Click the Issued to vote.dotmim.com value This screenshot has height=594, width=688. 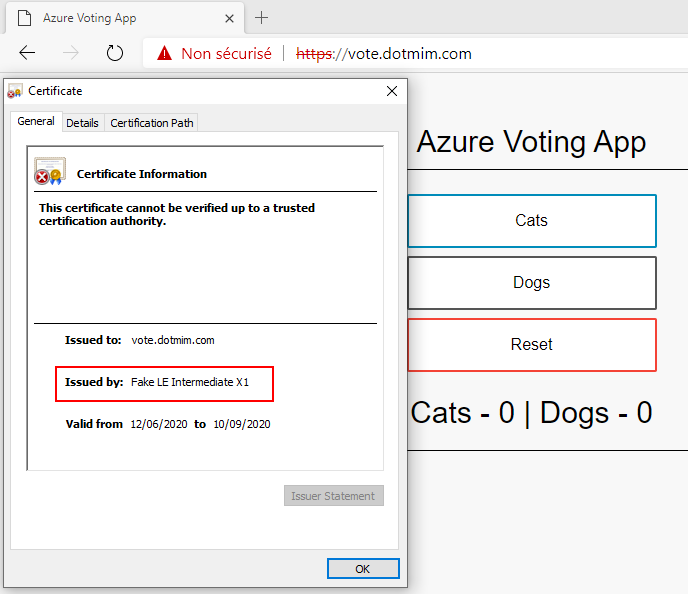click(x=173, y=340)
